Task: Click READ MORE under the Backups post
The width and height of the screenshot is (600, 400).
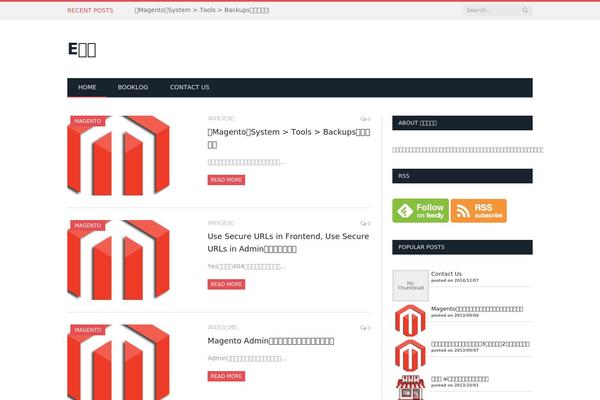Action: point(226,180)
